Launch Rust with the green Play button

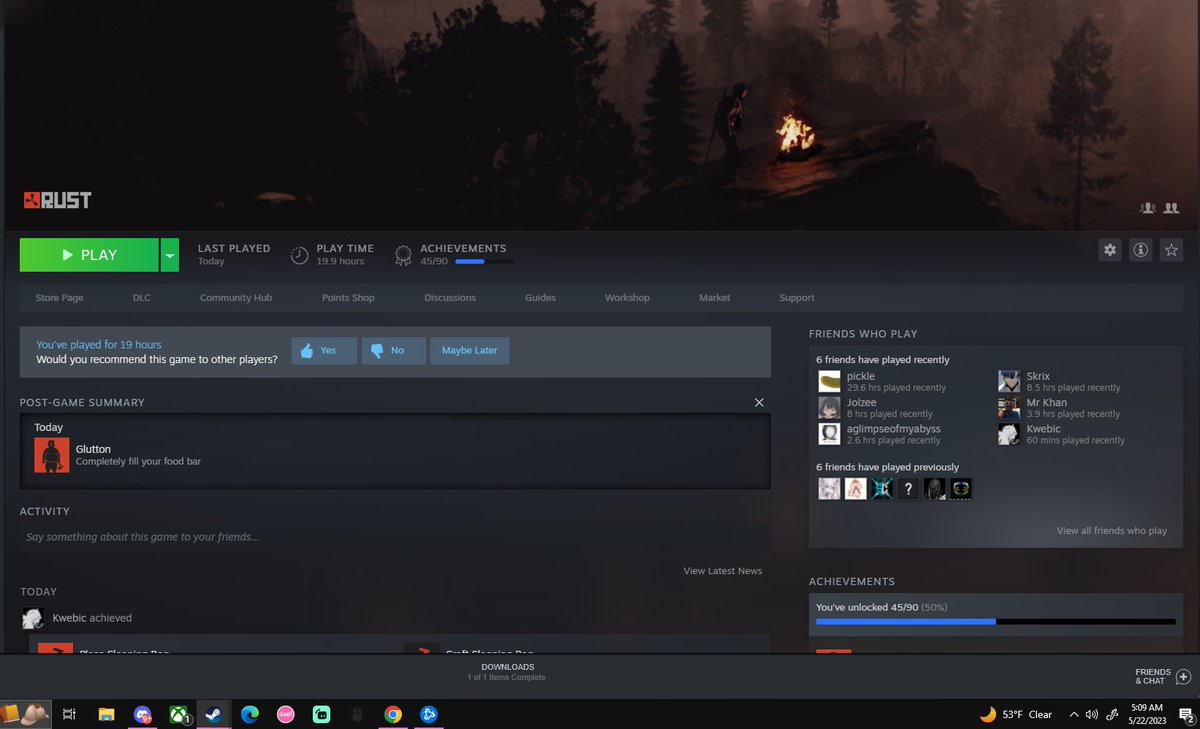click(x=89, y=255)
